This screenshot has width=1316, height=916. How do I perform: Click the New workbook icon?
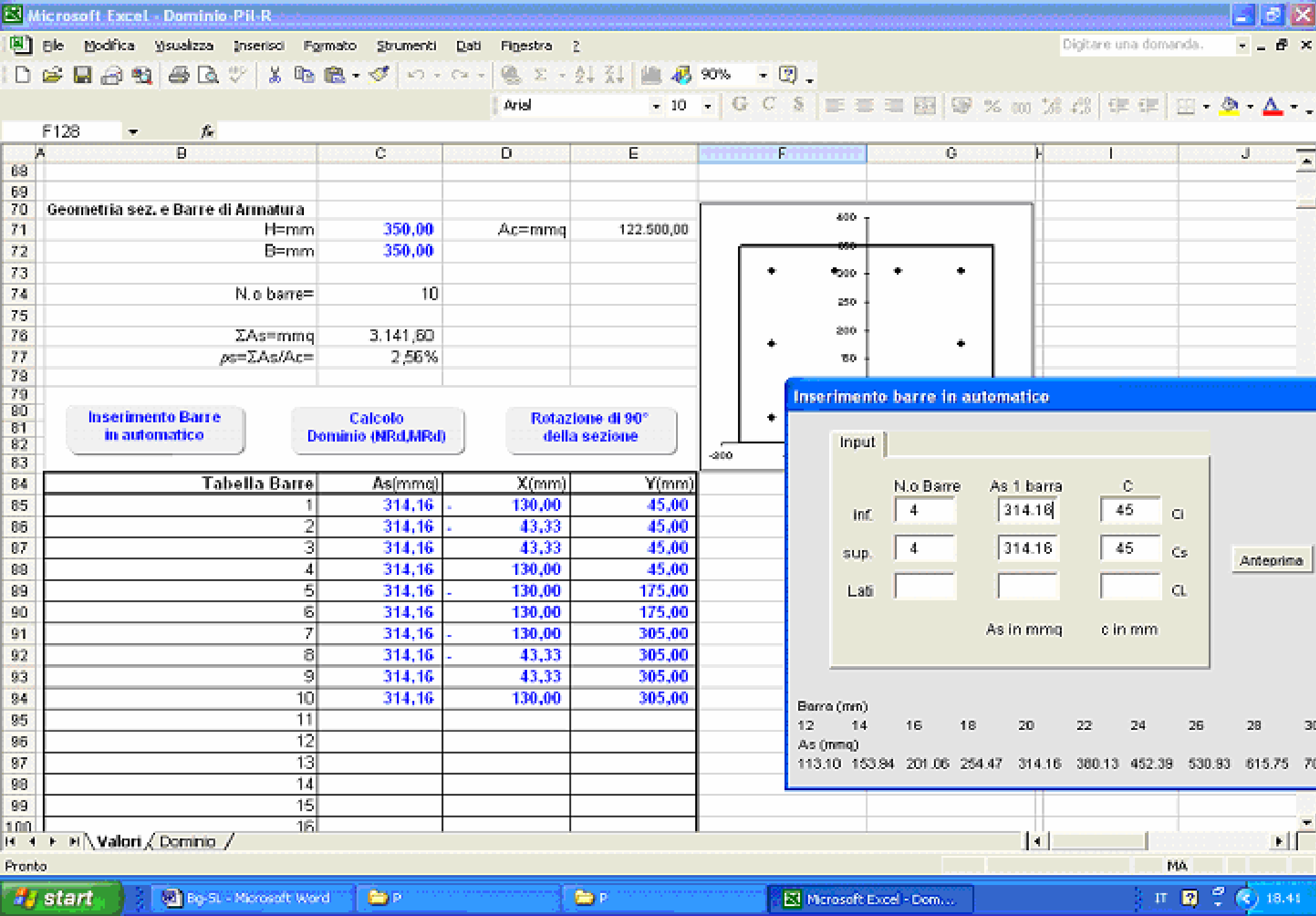(22, 75)
